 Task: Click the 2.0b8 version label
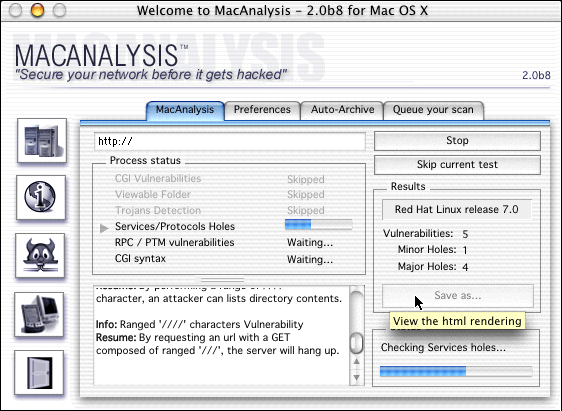536,75
